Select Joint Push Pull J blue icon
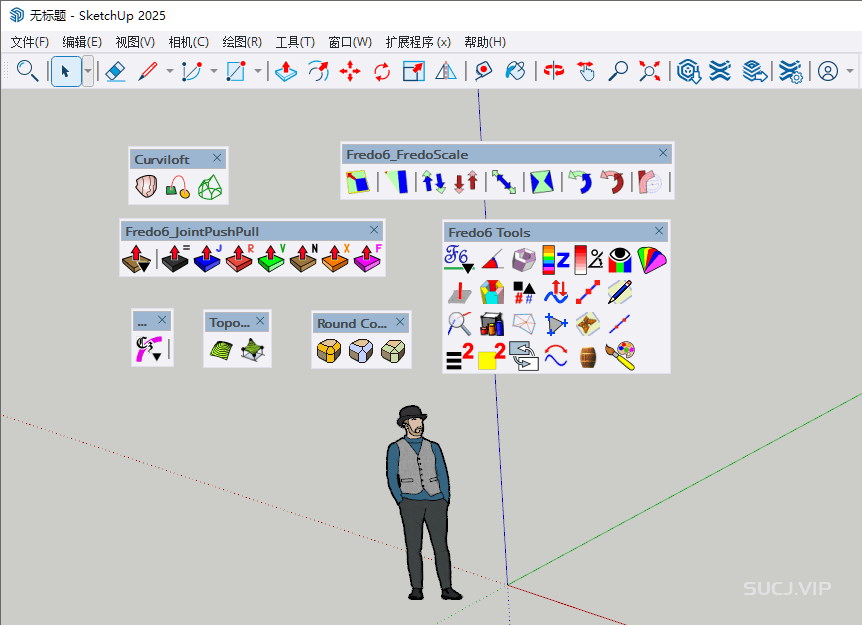Viewport: 862px width, 625px height. pyautogui.click(x=207, y=258)
